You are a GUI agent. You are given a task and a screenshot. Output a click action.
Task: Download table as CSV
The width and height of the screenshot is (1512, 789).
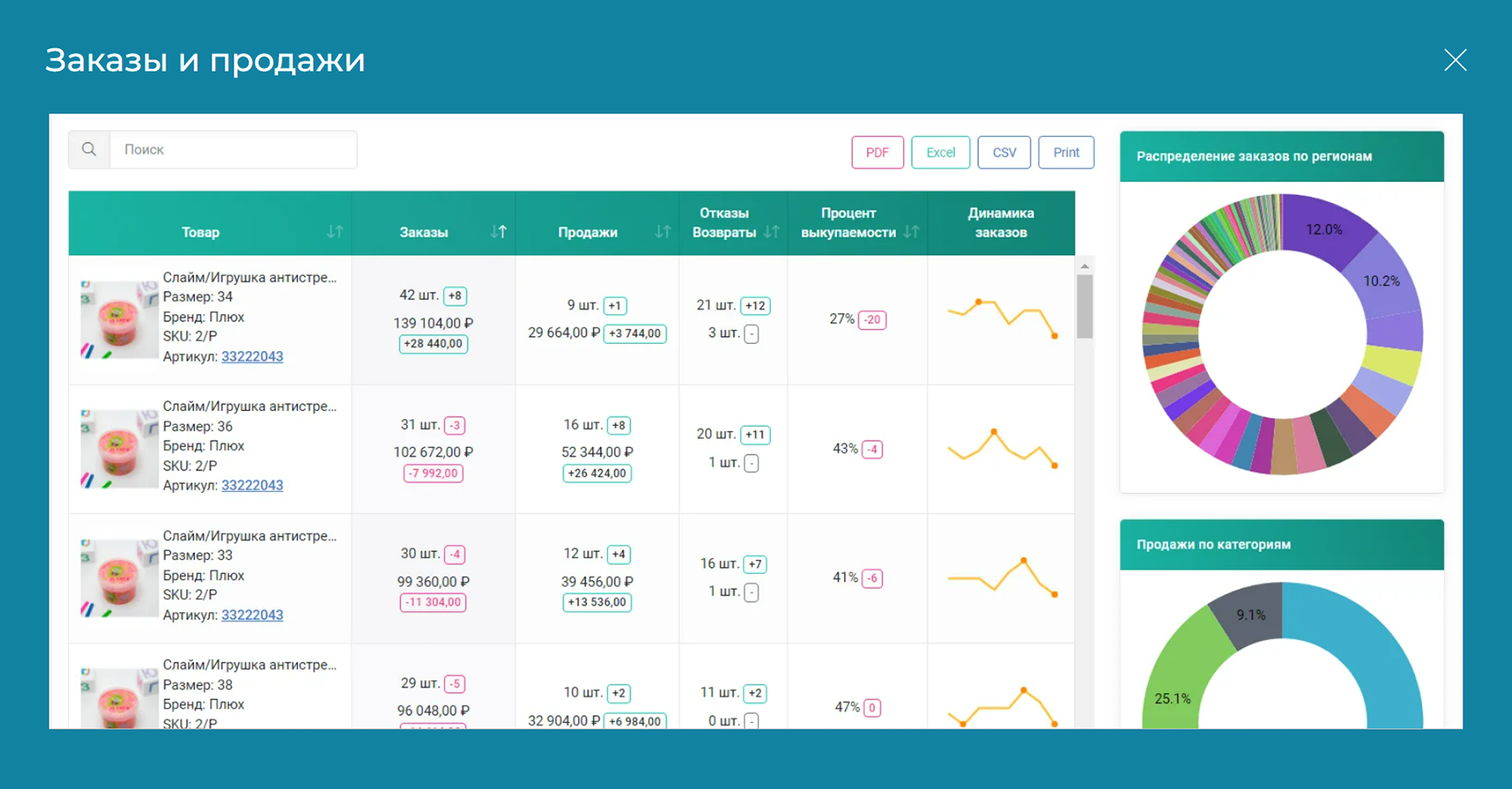[x=1004, y=152]
